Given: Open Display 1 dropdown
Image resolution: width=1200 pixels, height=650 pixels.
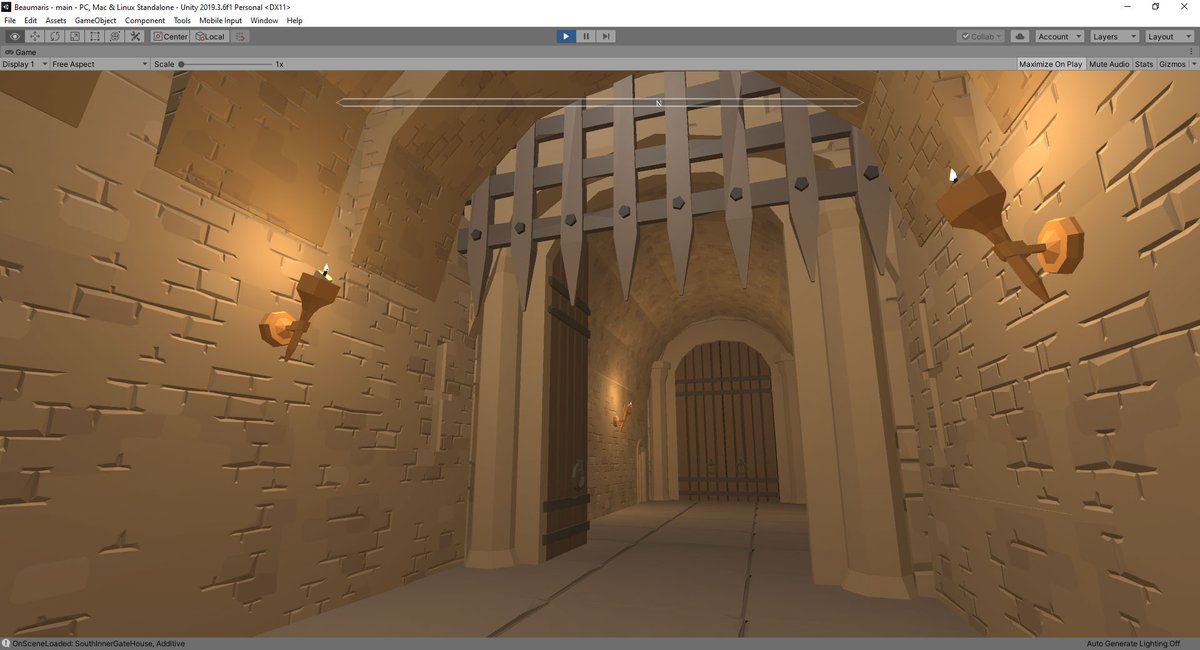Looking at the screenshot, I should 25,64.
